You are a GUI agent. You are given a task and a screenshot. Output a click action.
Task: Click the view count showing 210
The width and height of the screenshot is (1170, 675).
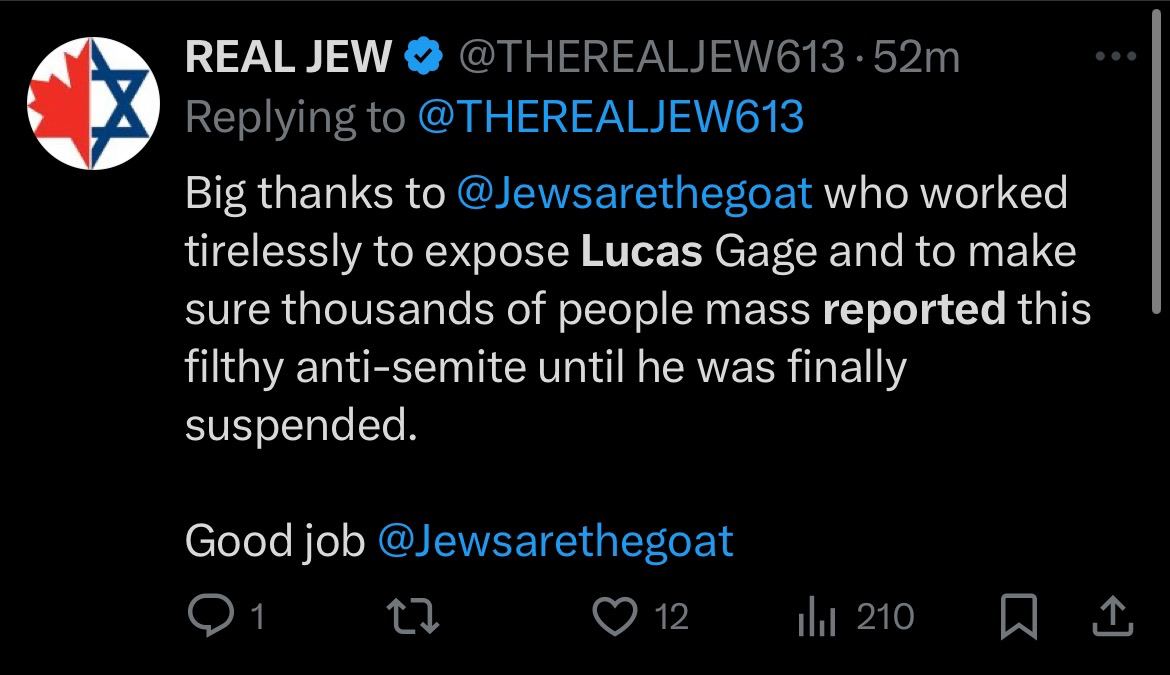click(x=885, y=617)
